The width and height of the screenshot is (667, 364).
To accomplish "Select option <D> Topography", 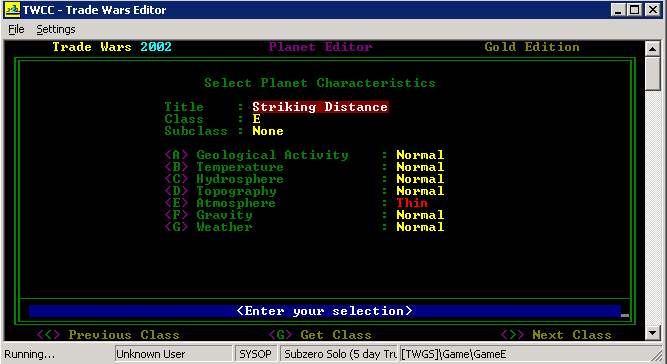I will [x=220, y=191].
